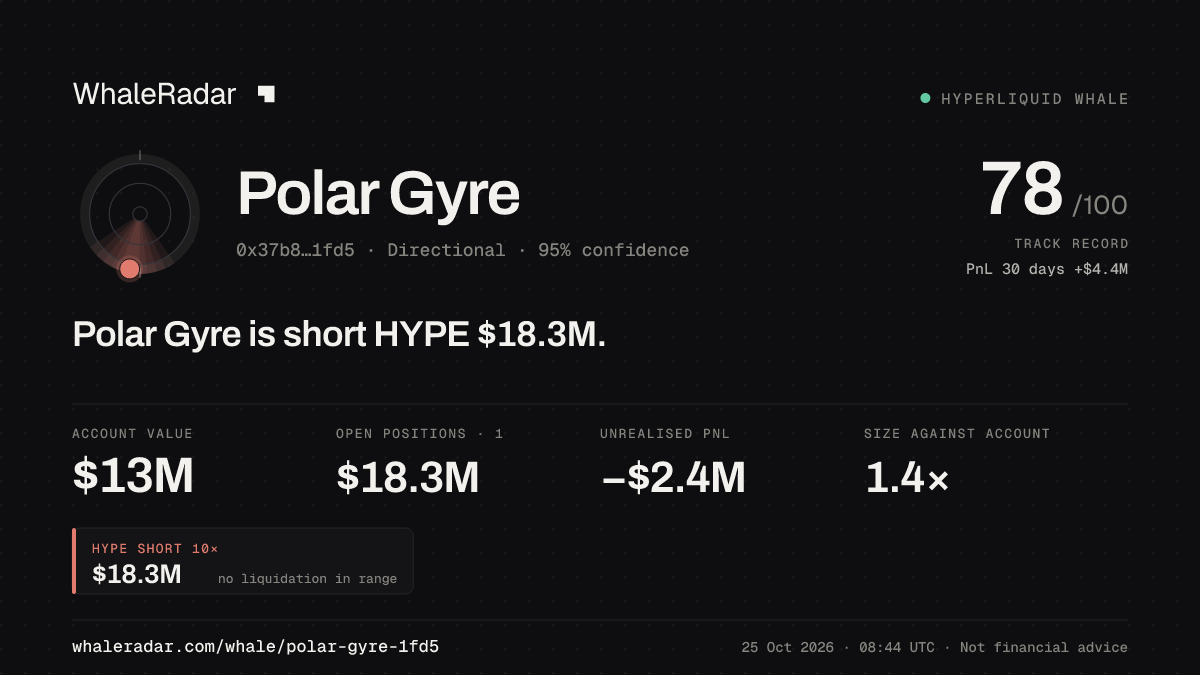Copy the wallet address 0x37b8…1fd5
This screenshot has width=1200, height=675.
tap(295, 250)
